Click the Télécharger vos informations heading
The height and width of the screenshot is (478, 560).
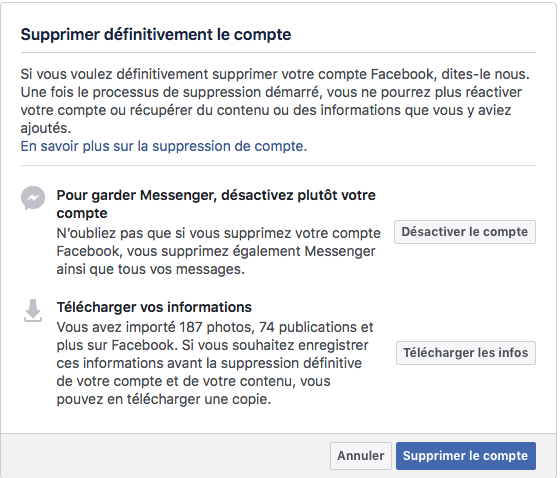point(154,307)
